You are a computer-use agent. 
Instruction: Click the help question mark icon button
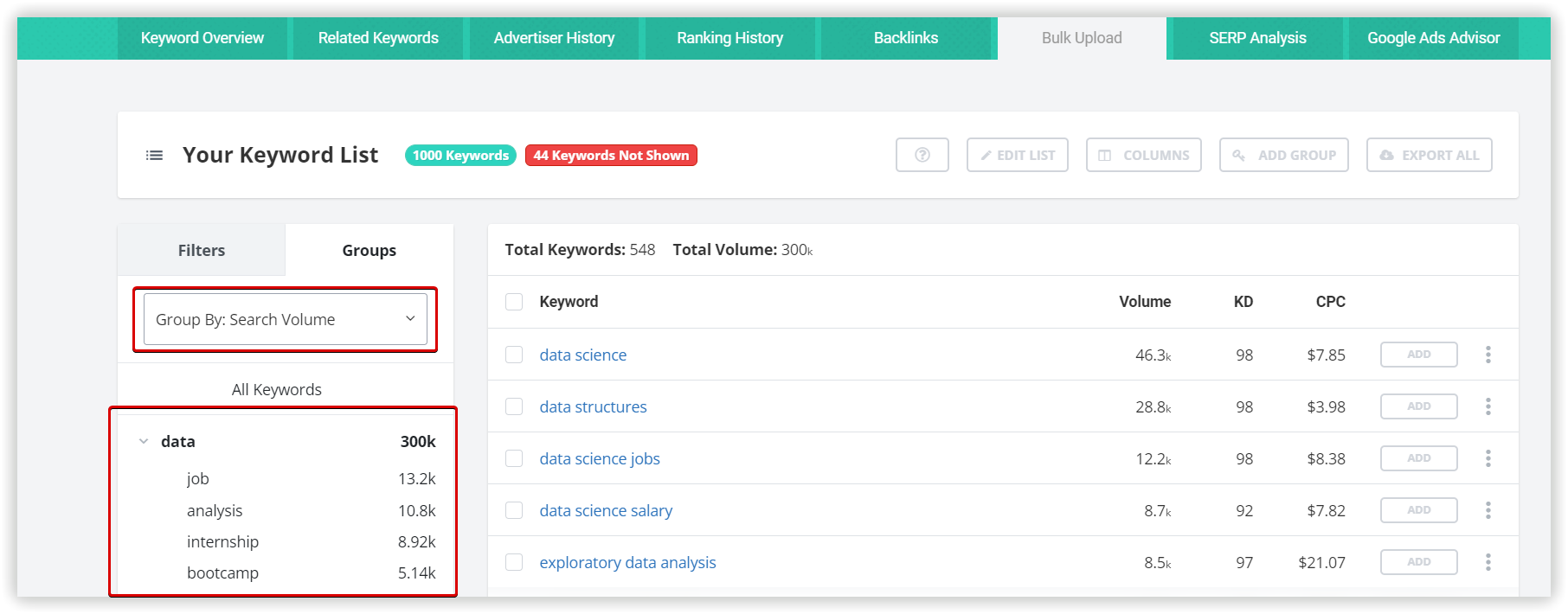(x=922, y=155)
